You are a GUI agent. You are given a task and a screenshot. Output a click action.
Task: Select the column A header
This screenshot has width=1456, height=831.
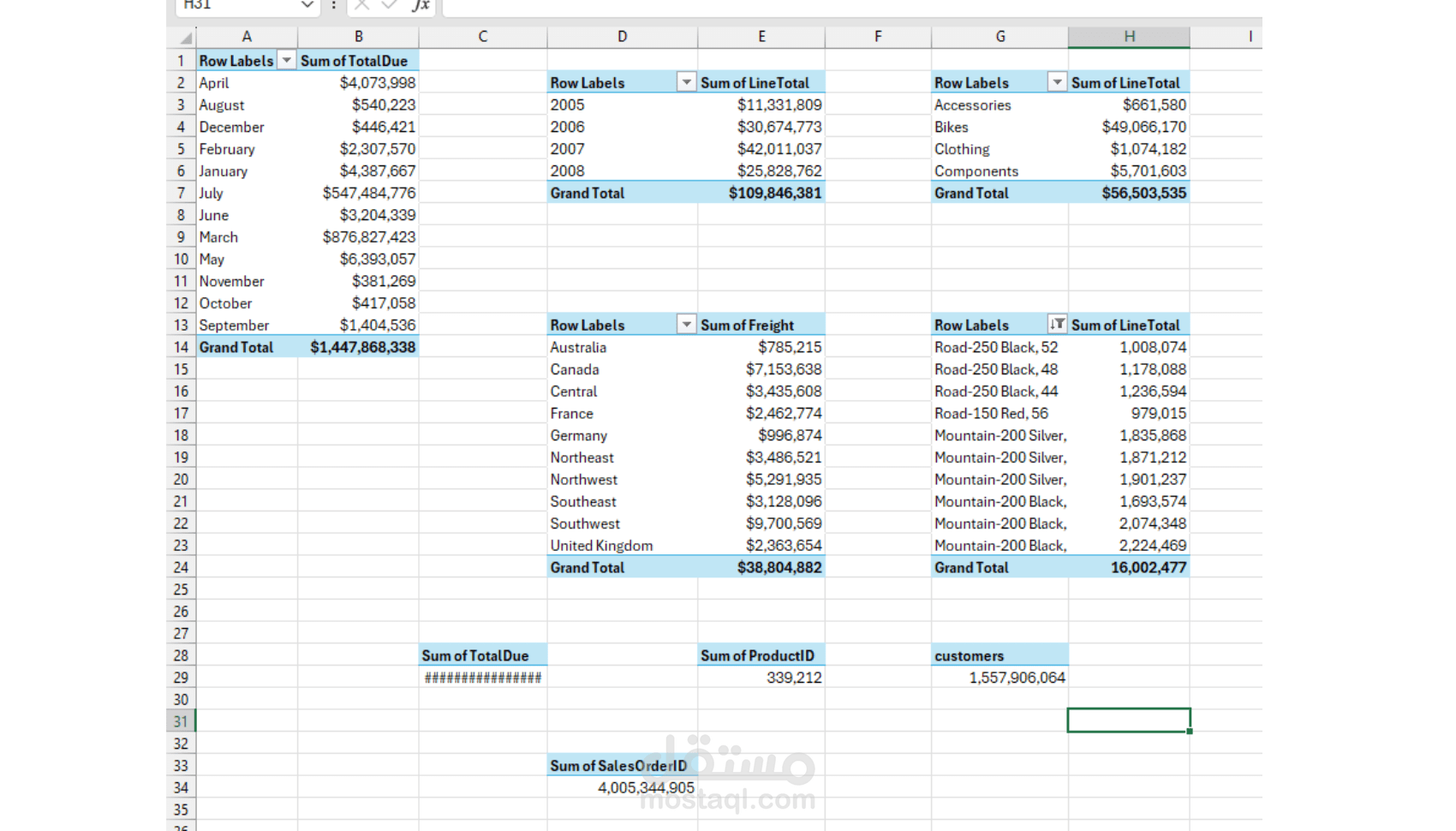(247, 37)
